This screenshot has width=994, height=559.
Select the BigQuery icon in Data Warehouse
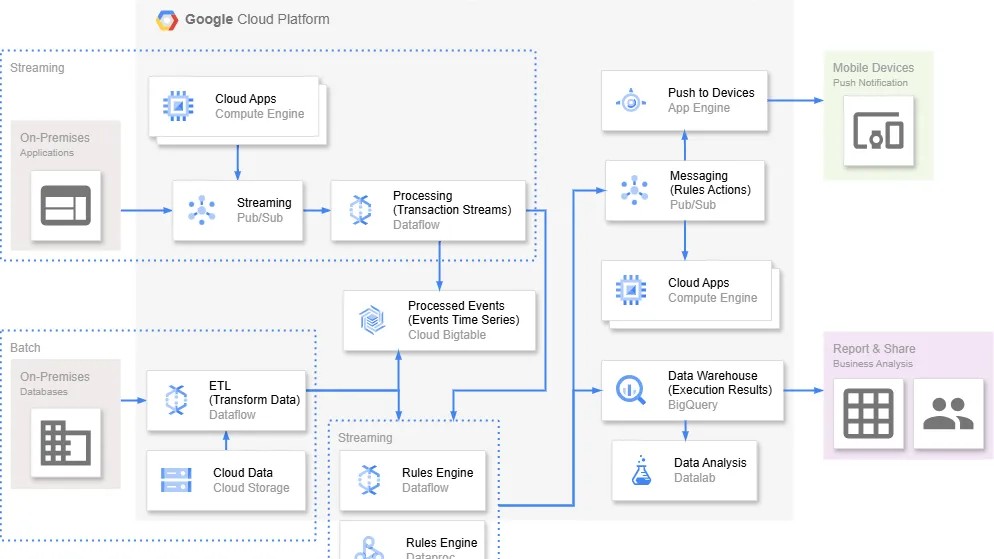coord(631,390)
